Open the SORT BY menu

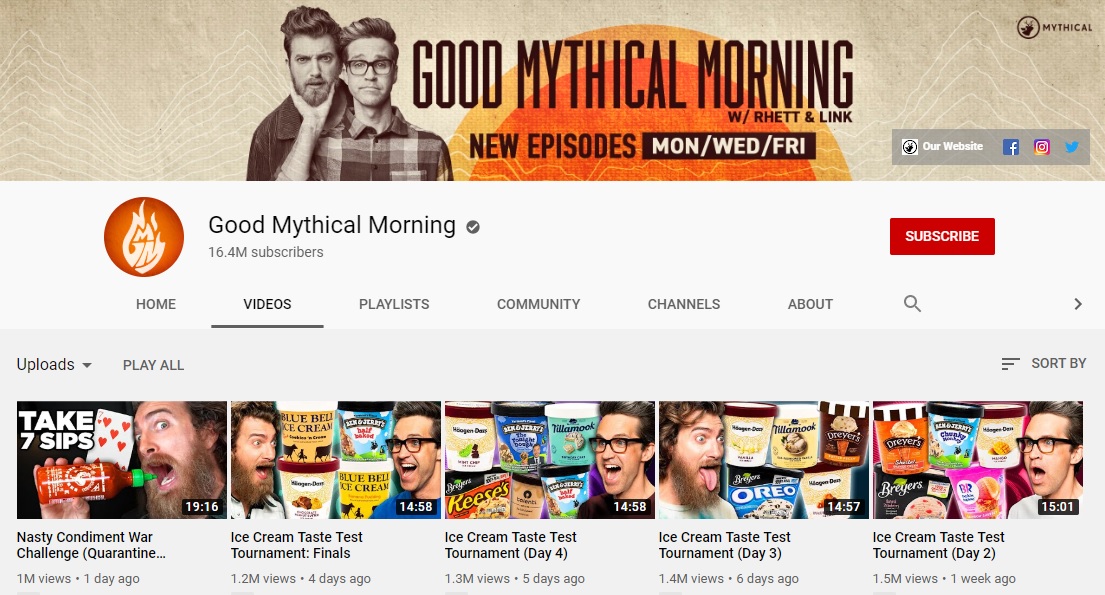1044,364
